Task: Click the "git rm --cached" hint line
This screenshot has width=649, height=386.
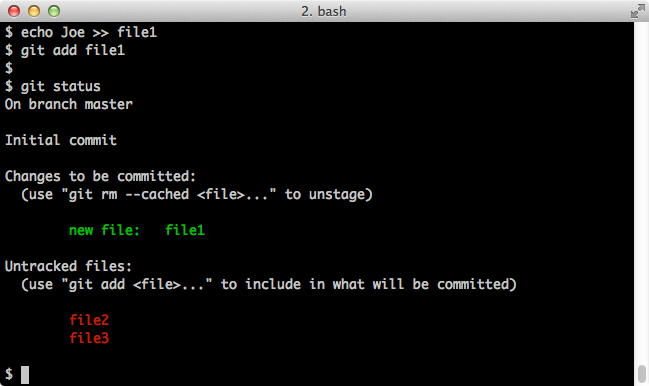Action: pos(197,194)
